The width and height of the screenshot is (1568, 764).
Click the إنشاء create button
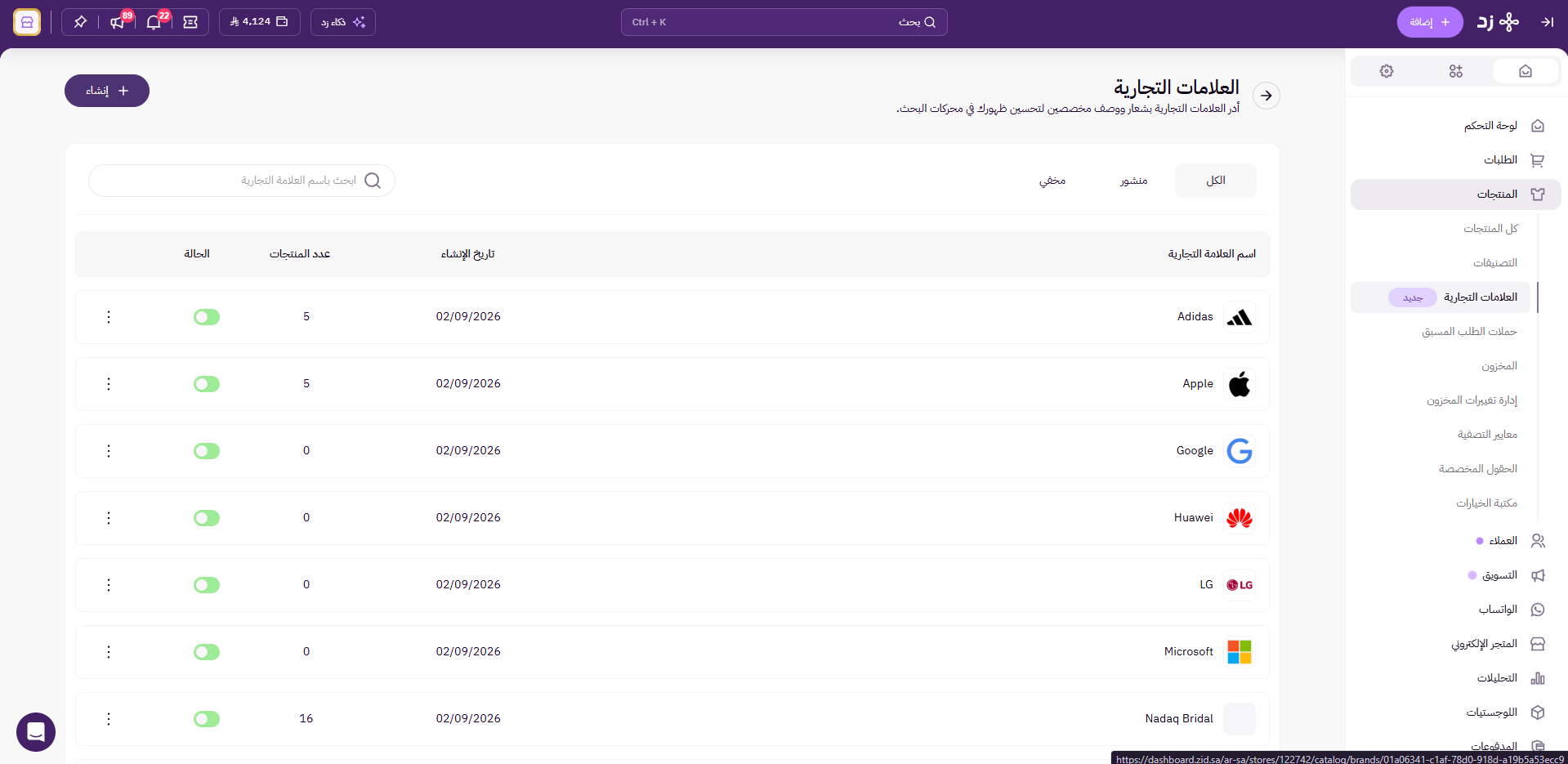(107, 91)
